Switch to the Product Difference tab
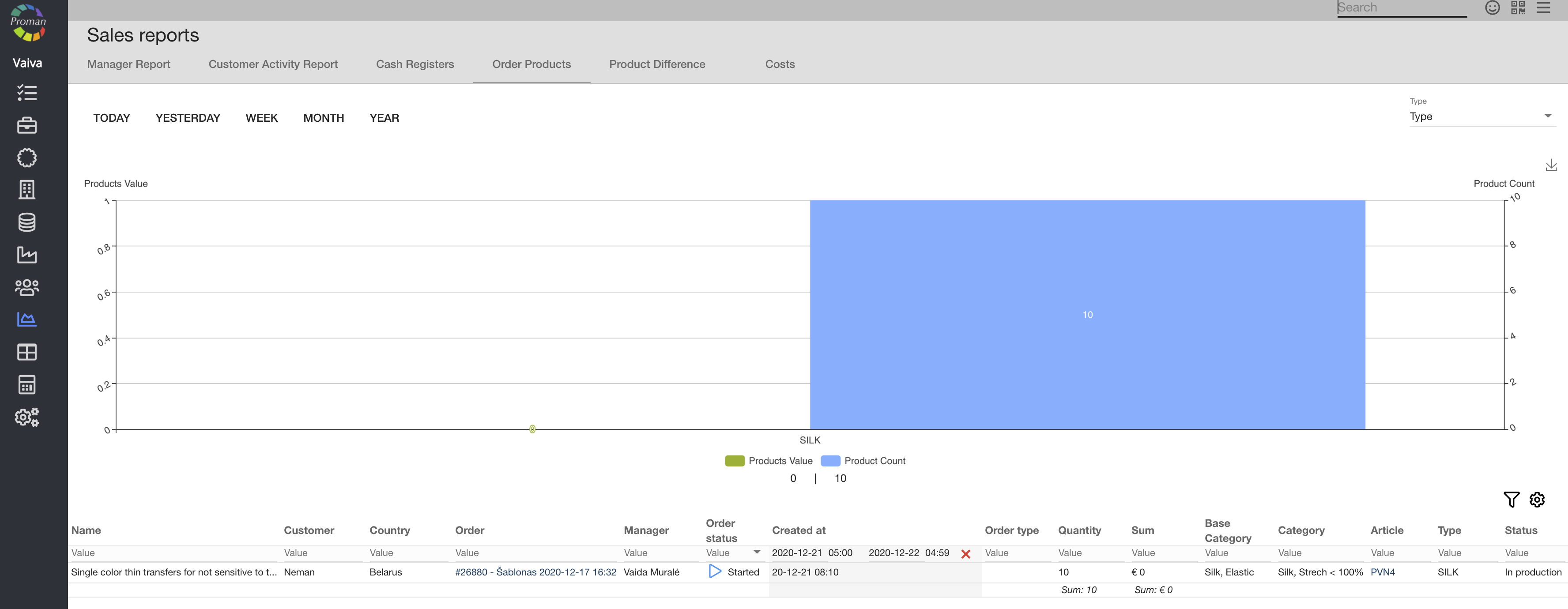This screenshot has width=1568, height=609. click(657, 64)
